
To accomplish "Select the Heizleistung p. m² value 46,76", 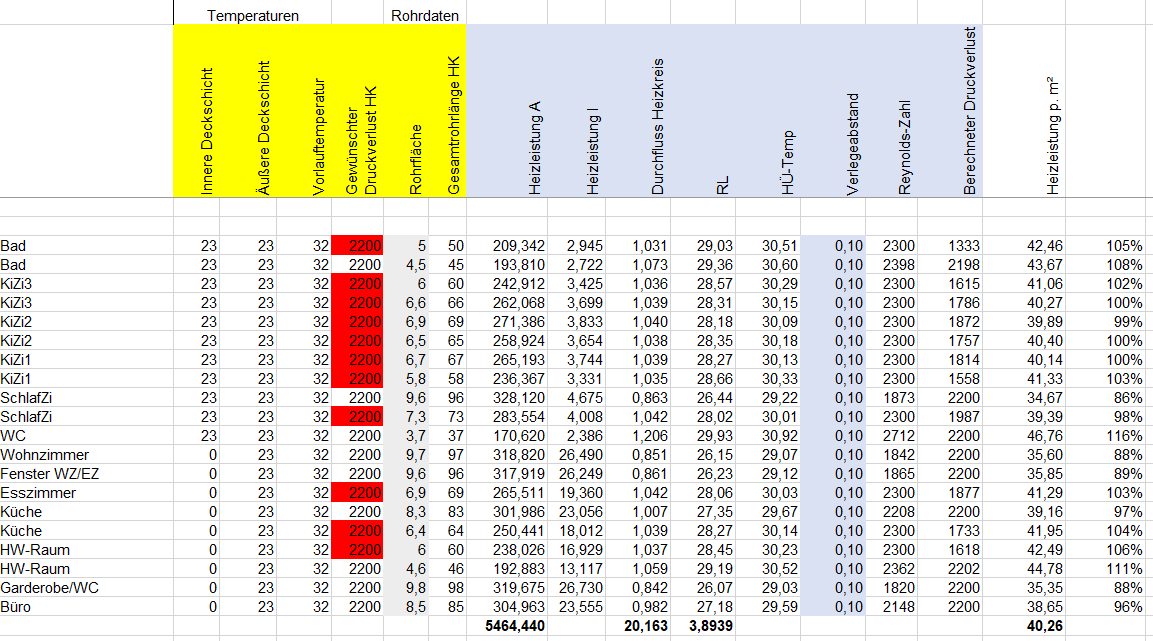I will (1044, 436).
